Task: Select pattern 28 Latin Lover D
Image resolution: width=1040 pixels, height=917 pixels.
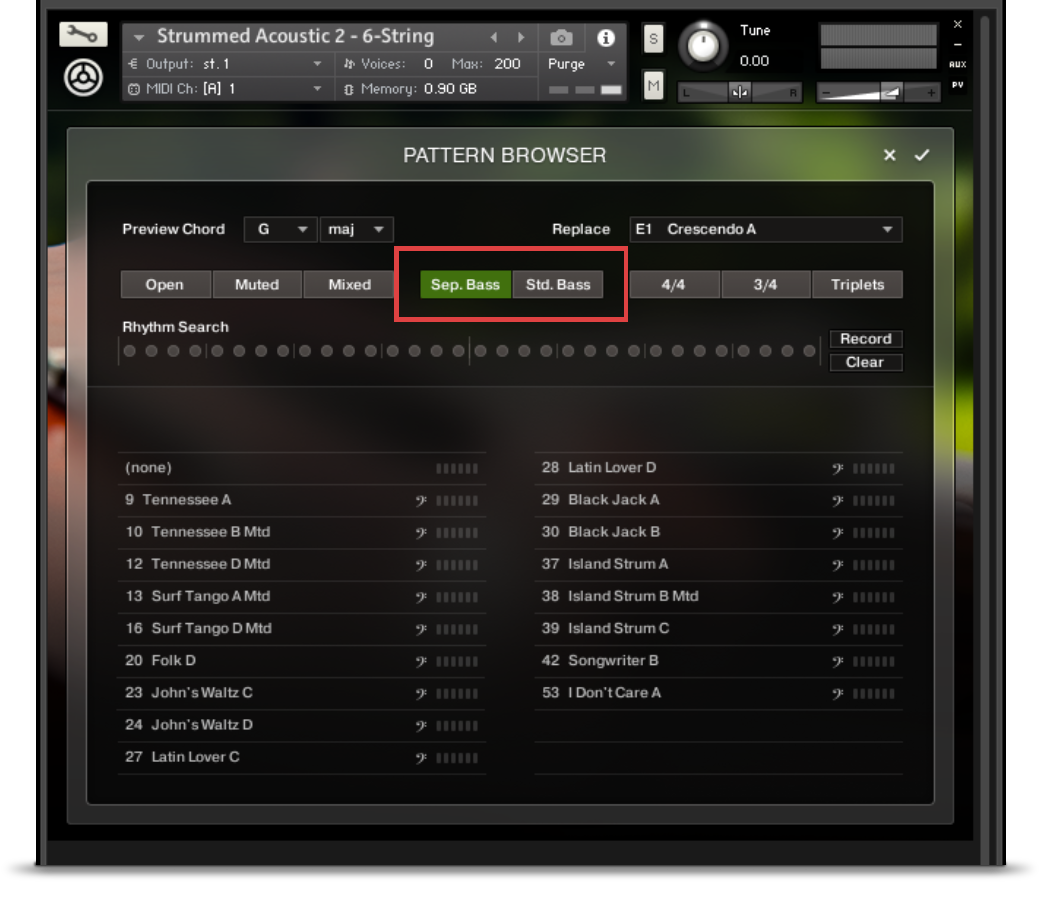Action: tap(718, 468)
